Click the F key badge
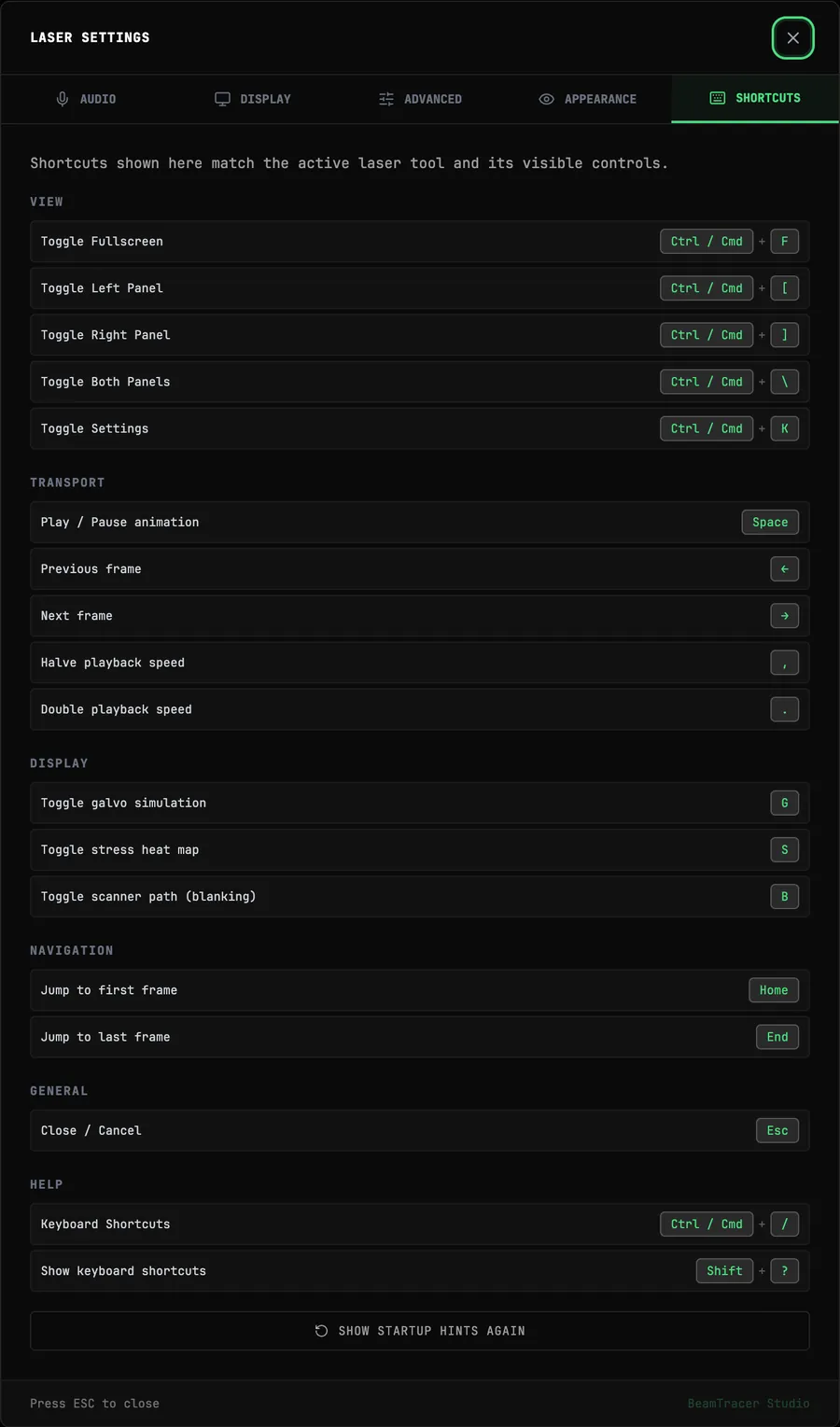This screenshot has width=840, height=1427. point(785,242)
